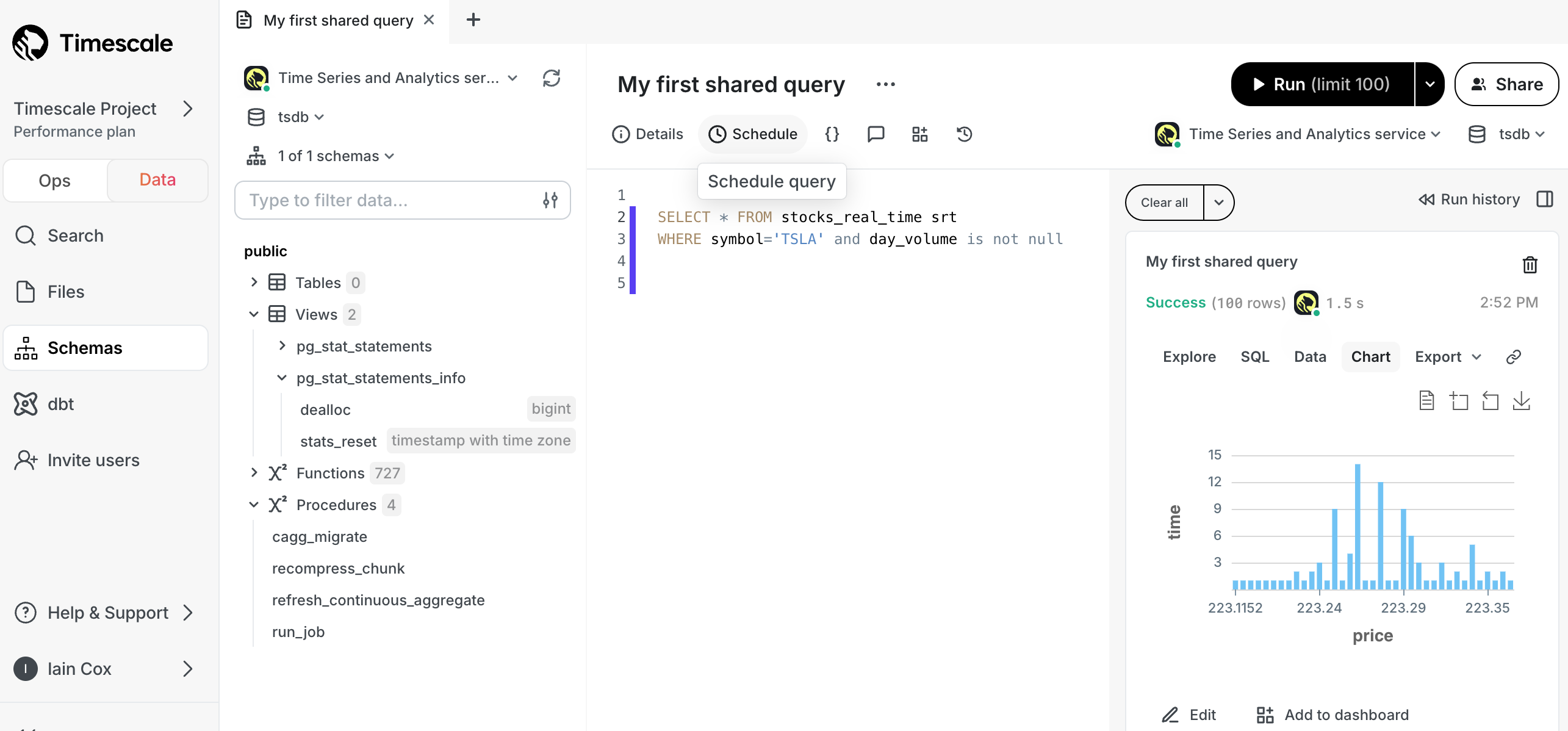
Task: Expand the Views section in schema tree
Action: point(253,314)
